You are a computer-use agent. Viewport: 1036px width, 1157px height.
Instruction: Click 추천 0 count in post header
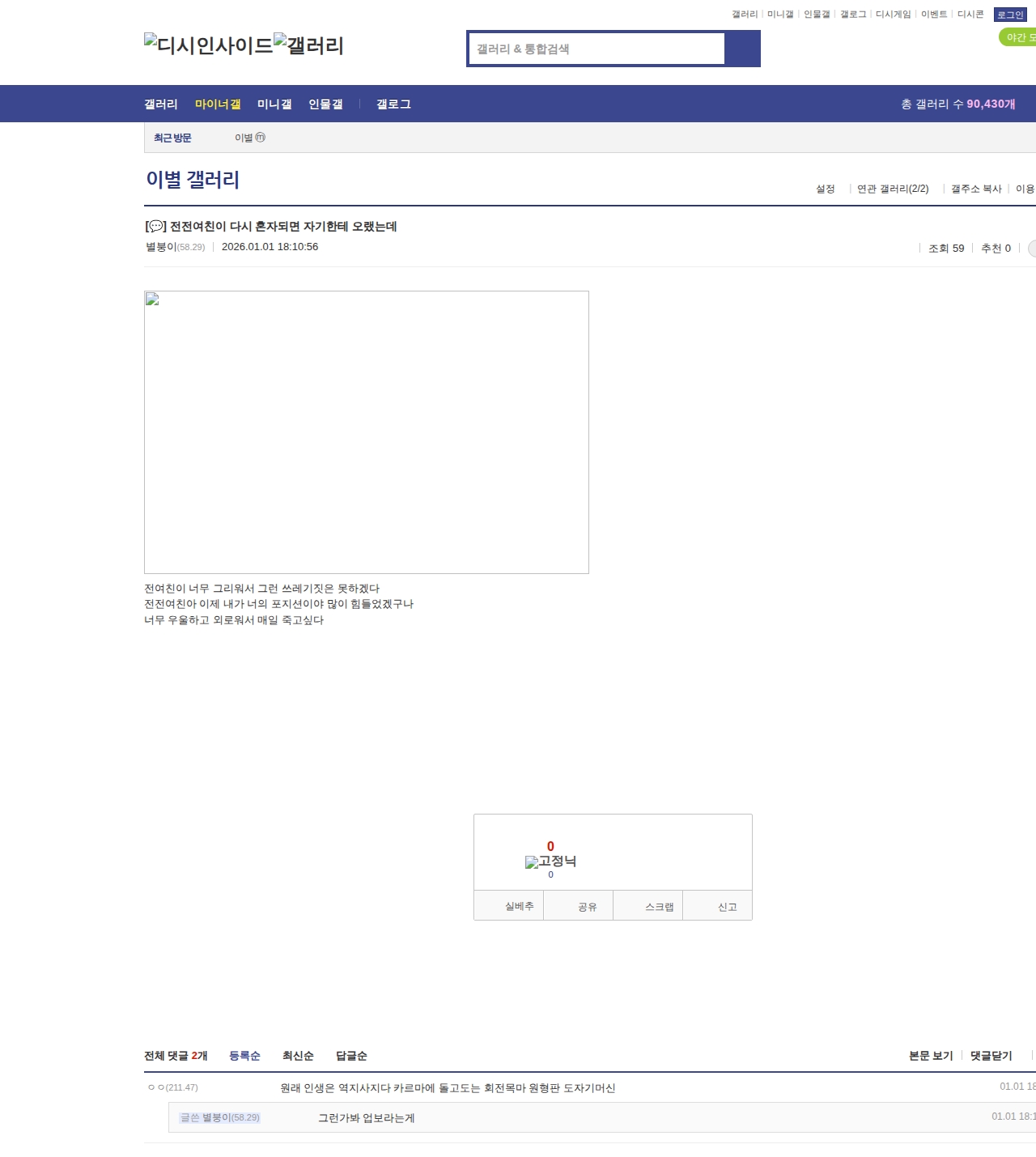click(996, 249)
